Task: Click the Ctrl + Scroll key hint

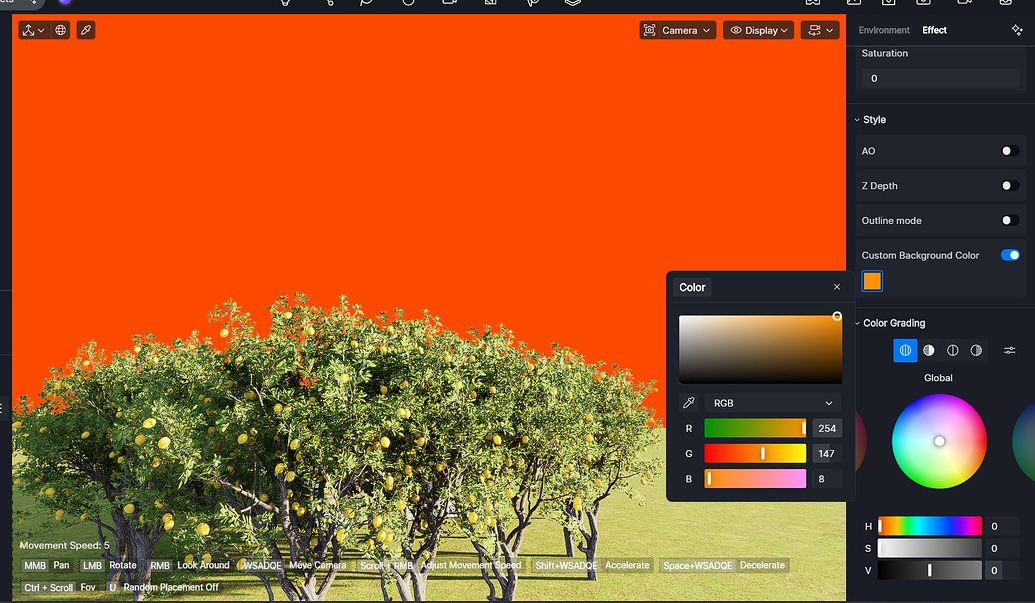Action: (49, 587)
